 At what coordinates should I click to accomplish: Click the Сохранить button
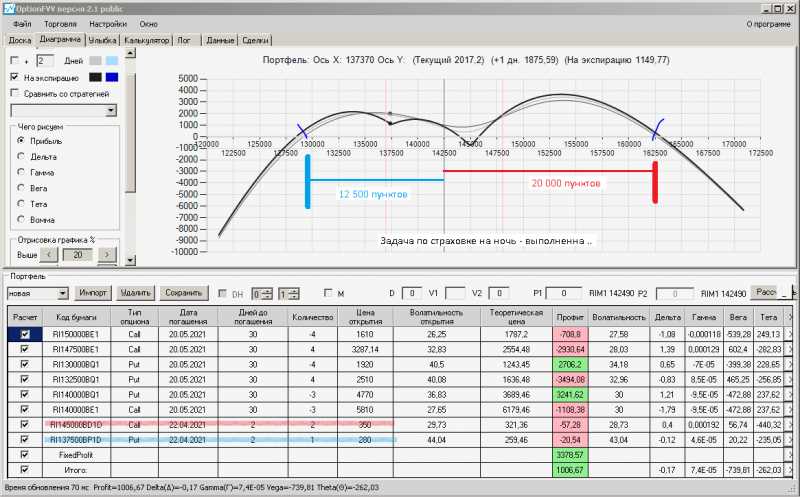pos(184,292)
